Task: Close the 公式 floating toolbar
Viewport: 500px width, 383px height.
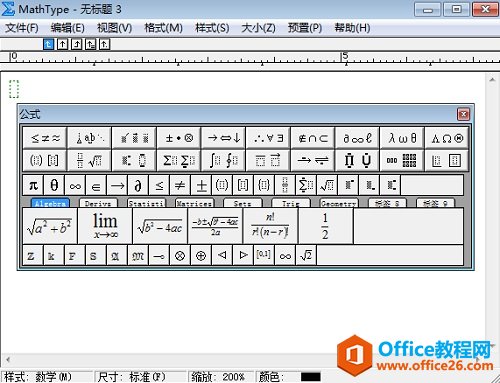Action: 463,114
